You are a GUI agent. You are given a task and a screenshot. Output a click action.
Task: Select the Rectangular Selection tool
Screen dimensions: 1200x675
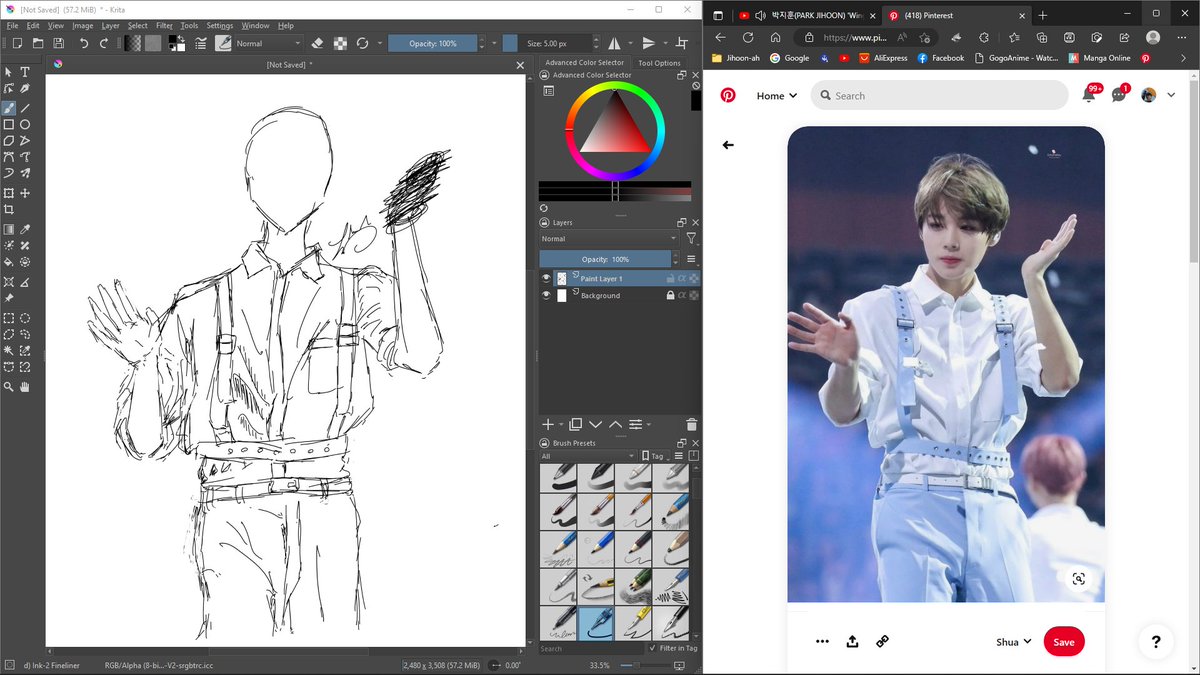point(9,318)
